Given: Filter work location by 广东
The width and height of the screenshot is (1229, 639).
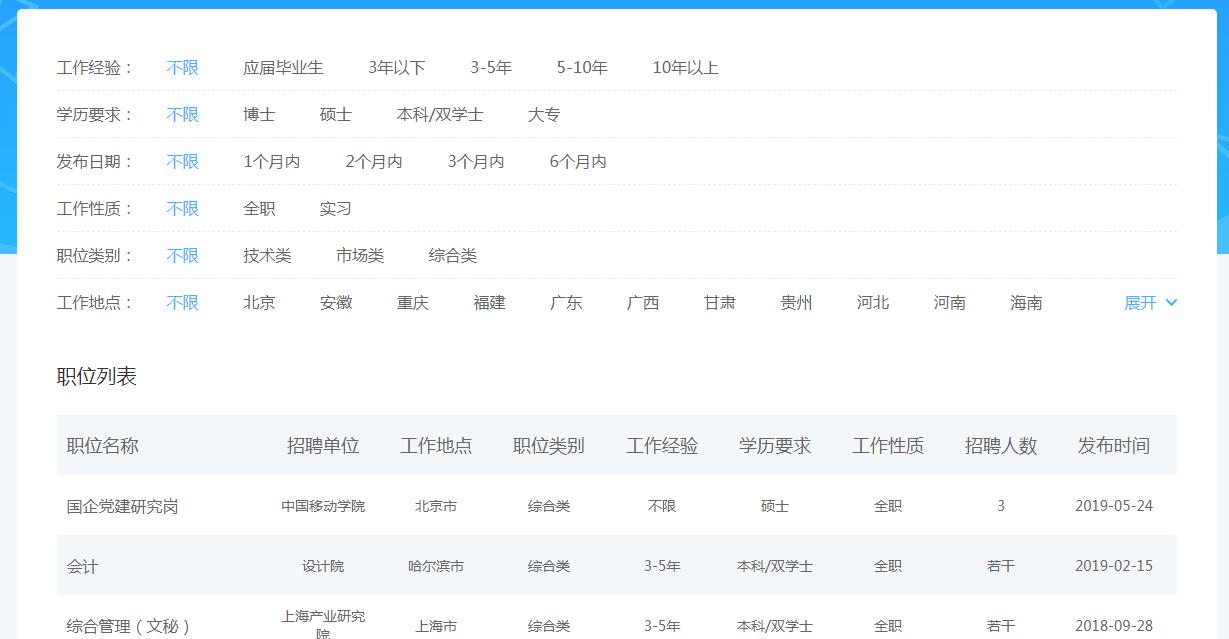Looking at the screenshot, I should [566, 303].
